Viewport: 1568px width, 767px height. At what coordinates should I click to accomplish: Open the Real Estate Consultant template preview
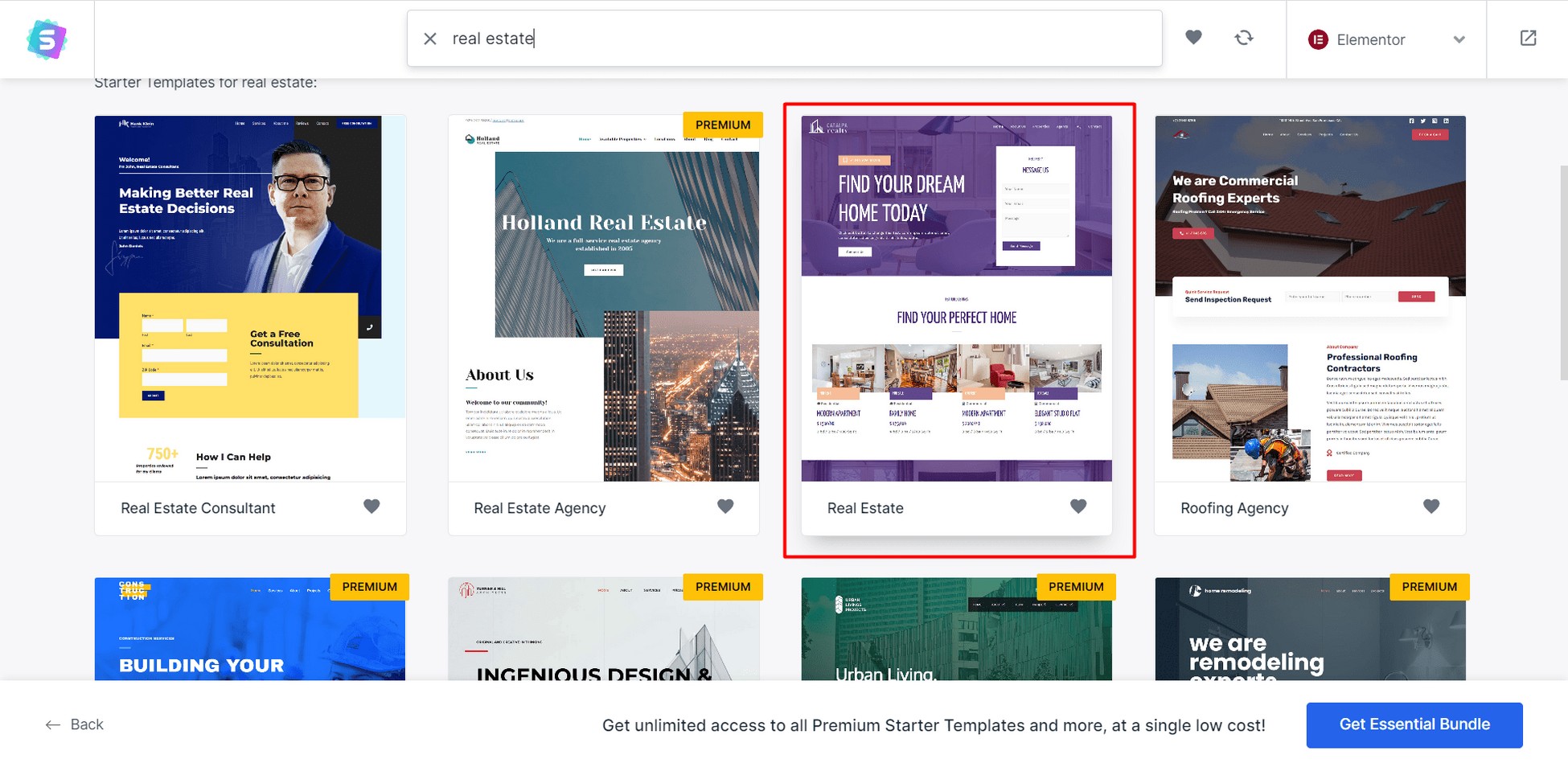pos(250,298)
